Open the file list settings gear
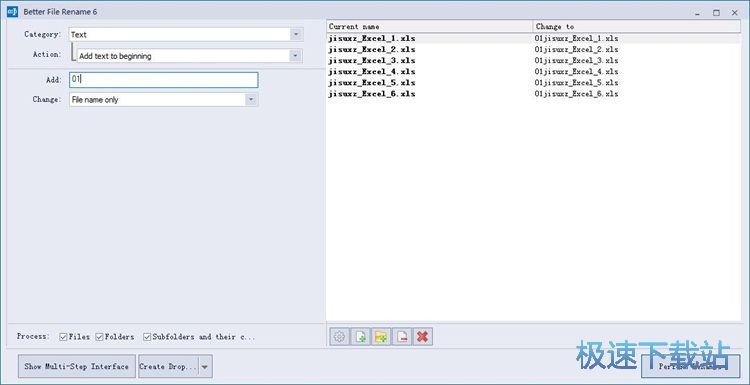The height and width of the screenshot is (385, 750). point(339,337)
